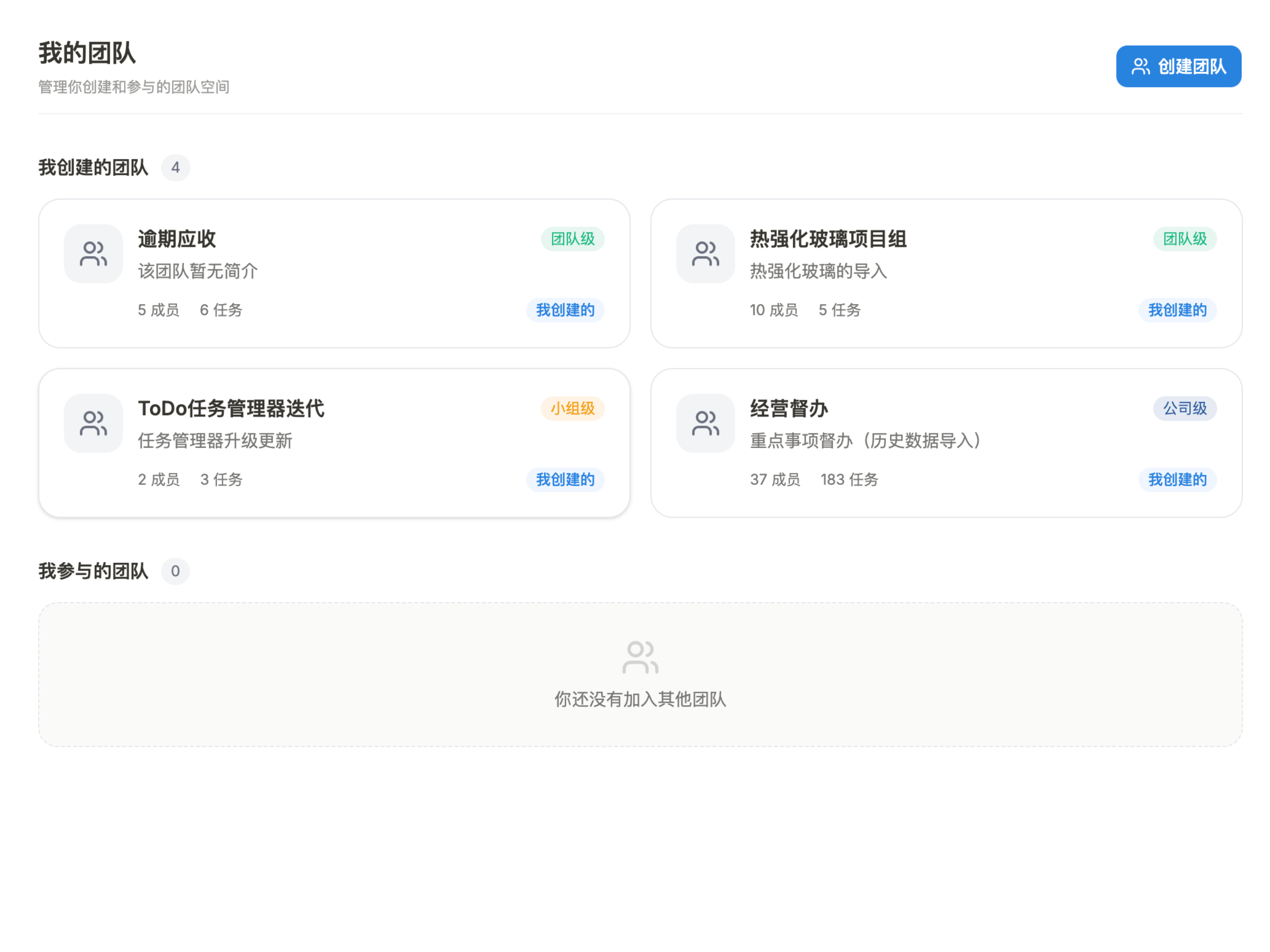Click the 公司级 tag on 经营督办 card
1270x952 pixels.
click(1185, 409)
